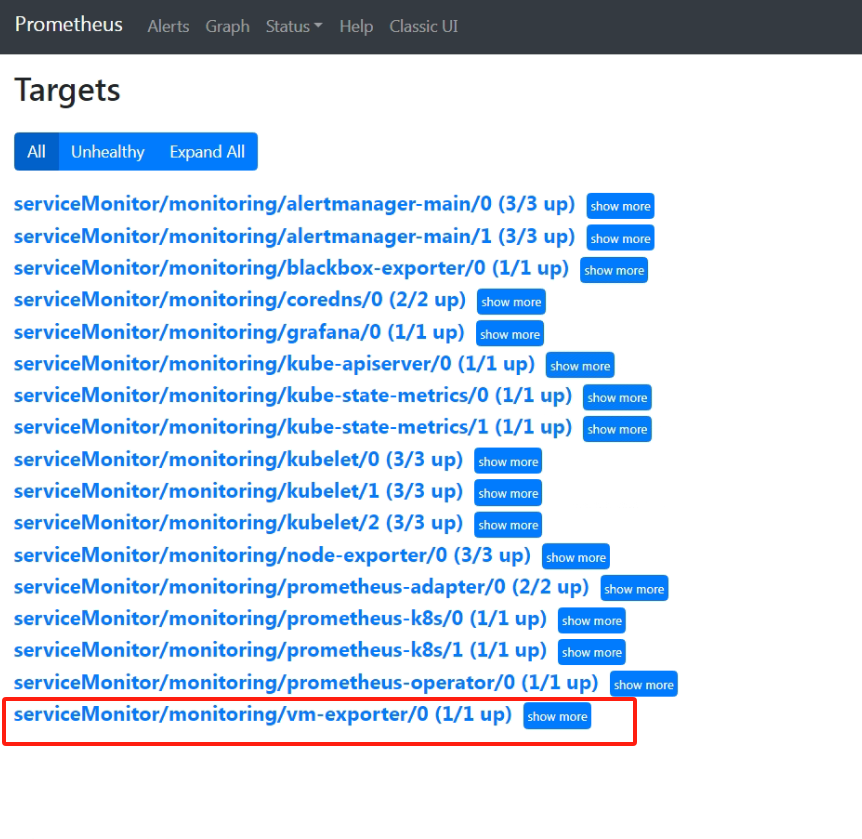This screenshot has width=862, height=839.
Task: Open the Prometheus home brand link
Action: coord(69,25)
